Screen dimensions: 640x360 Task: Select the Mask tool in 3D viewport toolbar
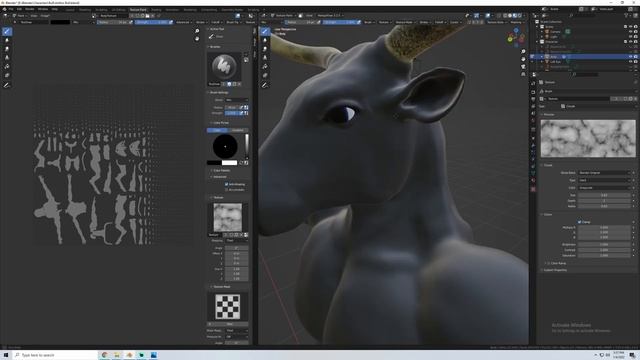(x=265, y=76)
